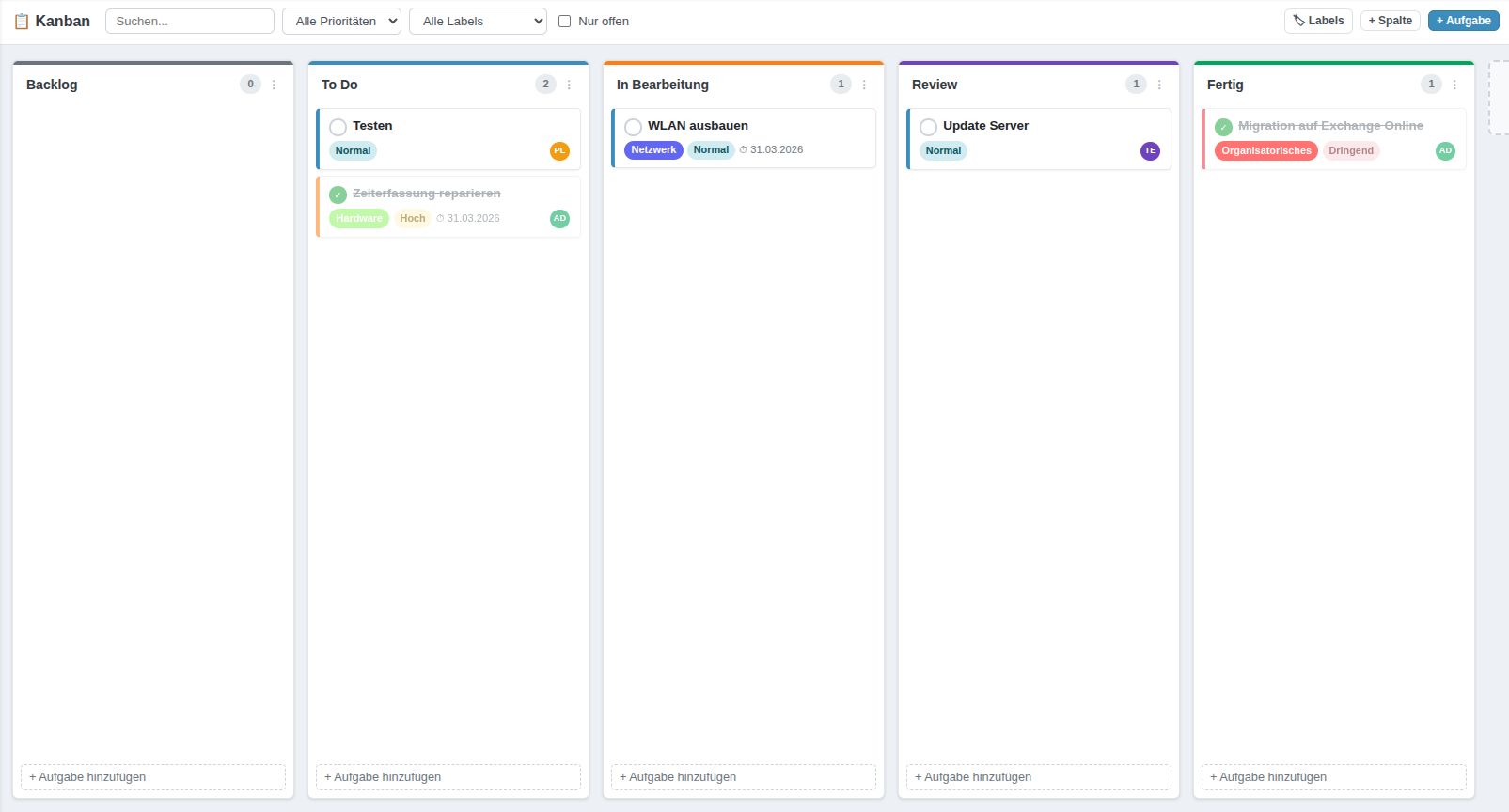Screen dimensions: 1509x812
Task: Mark Update Server as done
Action: click(x=929, y=127)
